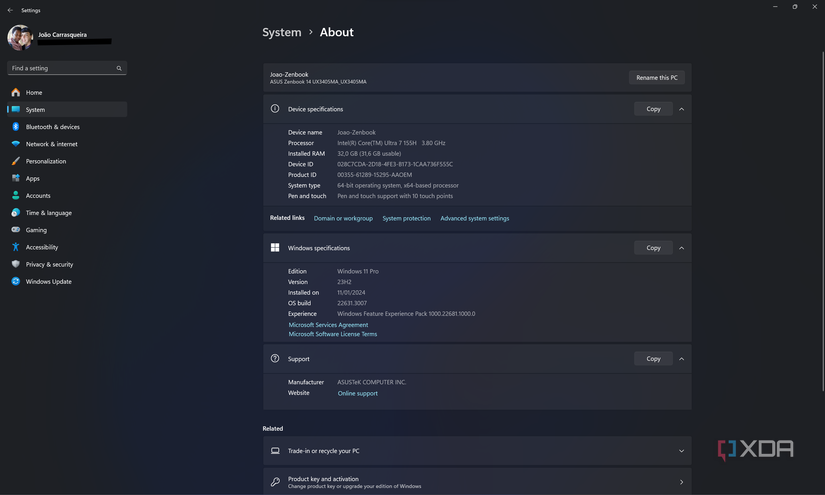Click the Installed RAM value 32,0 GB

click(x=369, y=154)
